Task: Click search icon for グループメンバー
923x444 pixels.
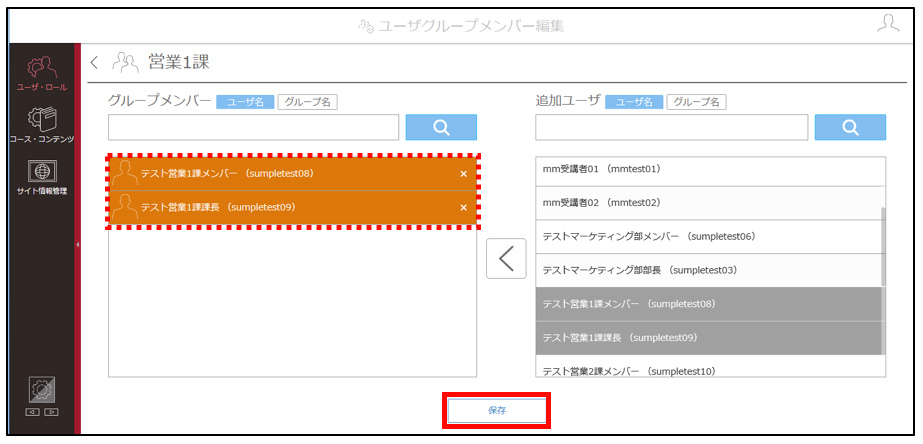Action: click(441, 127)
